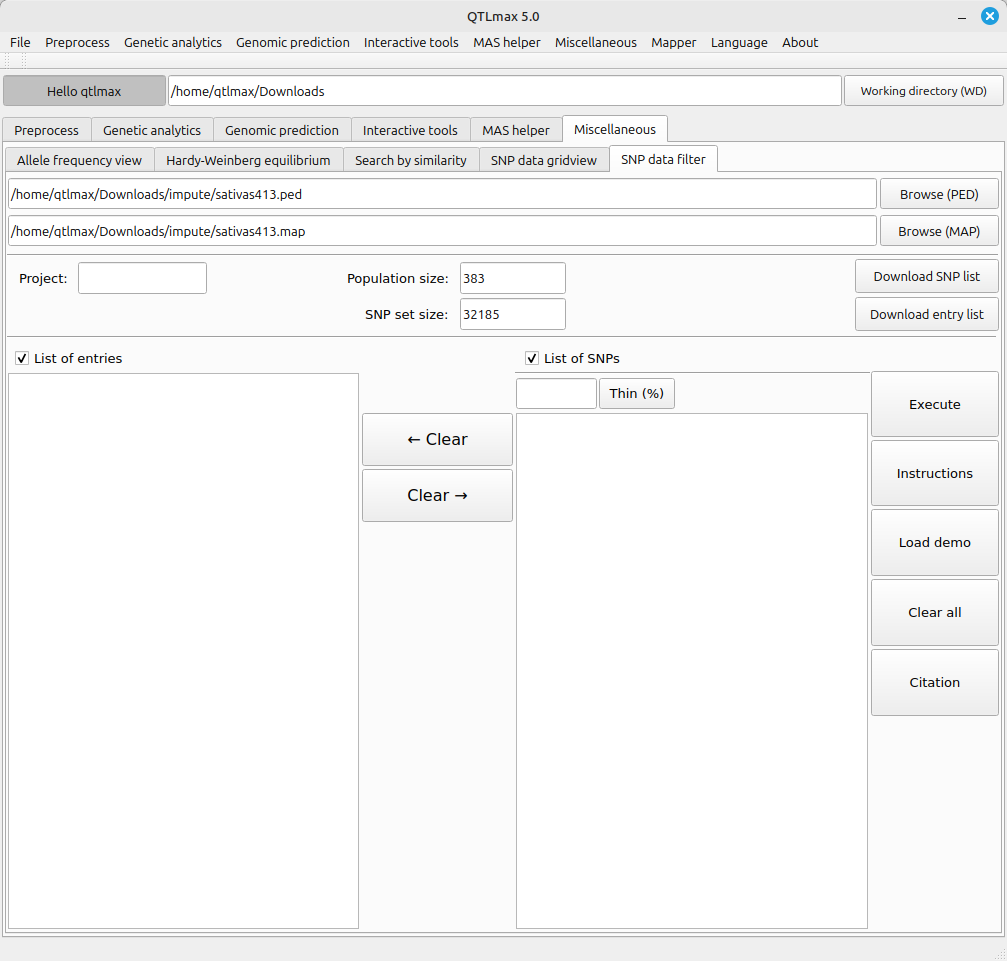Open the Preprocess menu
Image resolution: width=1007 pixels, height=961 pixels.
[77, 42]
